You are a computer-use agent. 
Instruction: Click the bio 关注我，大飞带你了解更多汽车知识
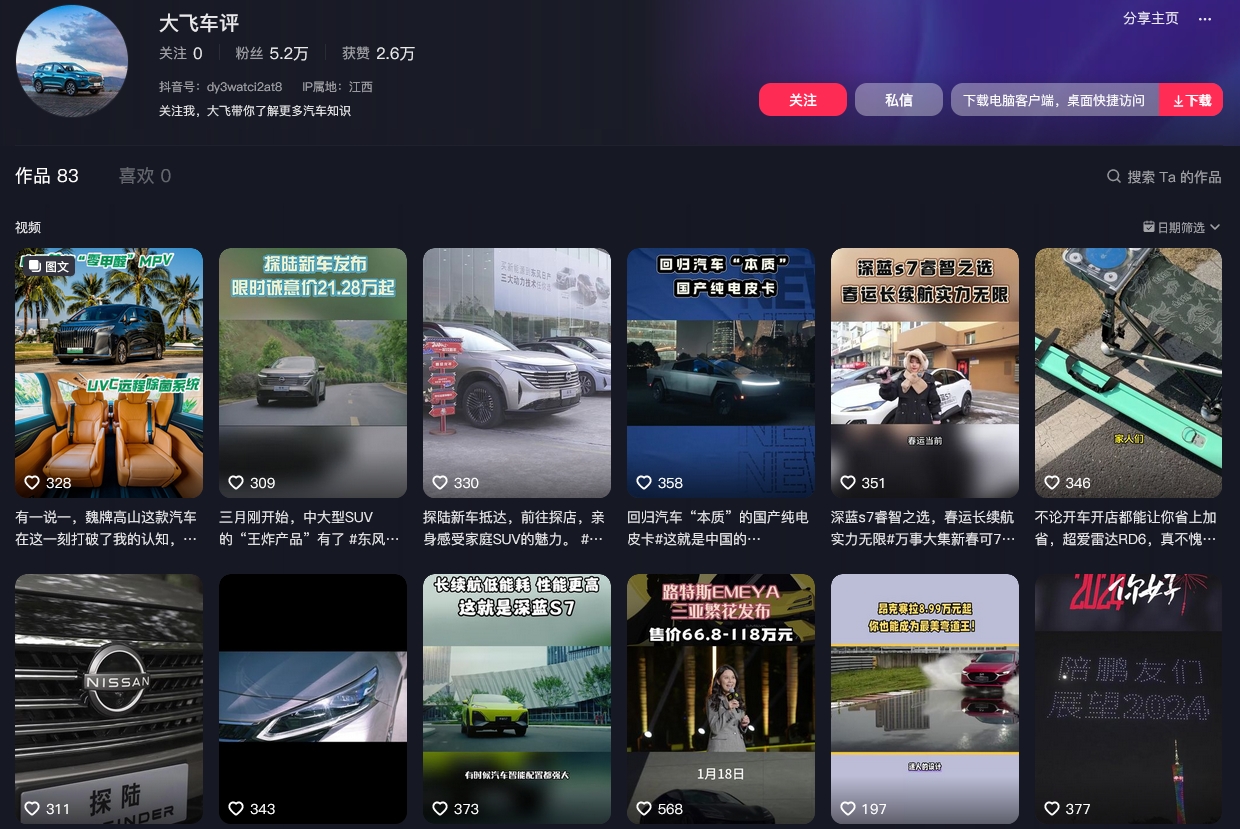[x=255, y=111]
